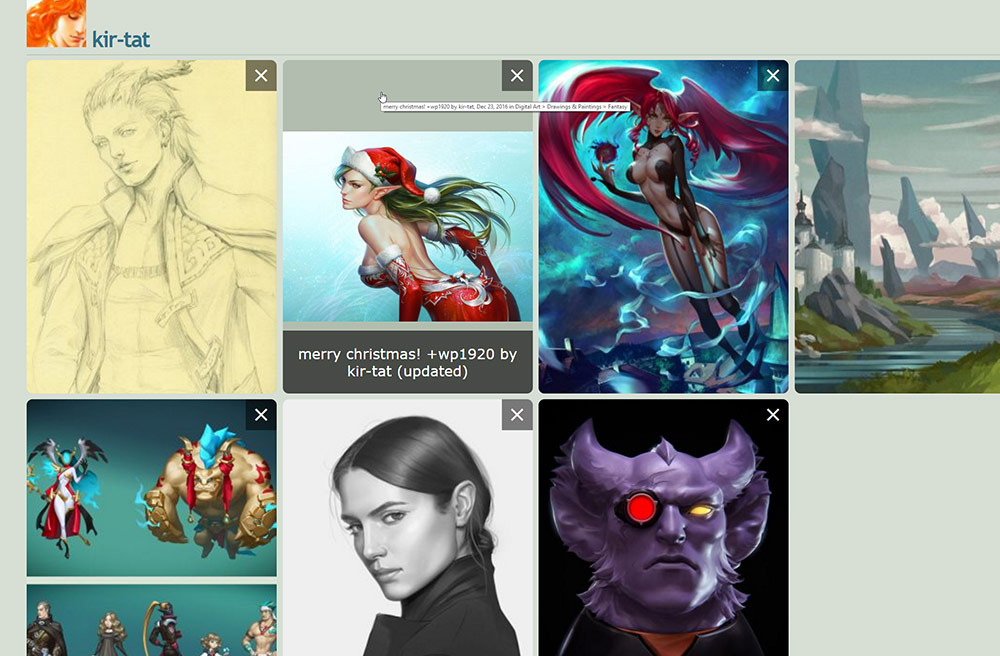Open the kir-tat profile link
Image resolution: width=1000 pixels, height=656 pixels.
(121, 39)
